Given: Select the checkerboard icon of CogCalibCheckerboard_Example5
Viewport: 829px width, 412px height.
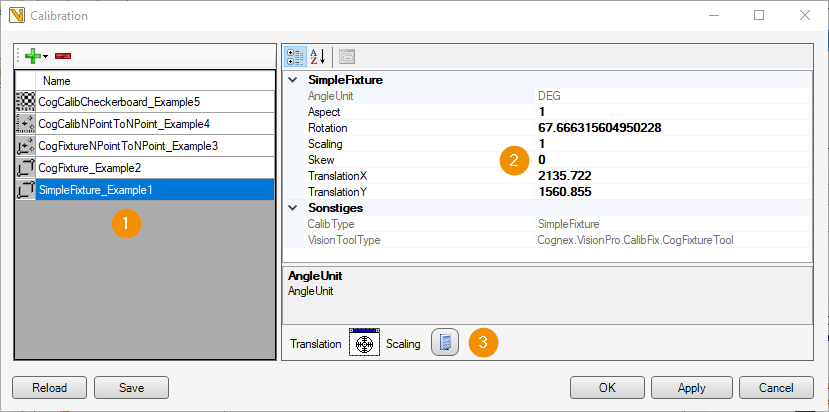Looking at the screenshot, I should 25,102.
